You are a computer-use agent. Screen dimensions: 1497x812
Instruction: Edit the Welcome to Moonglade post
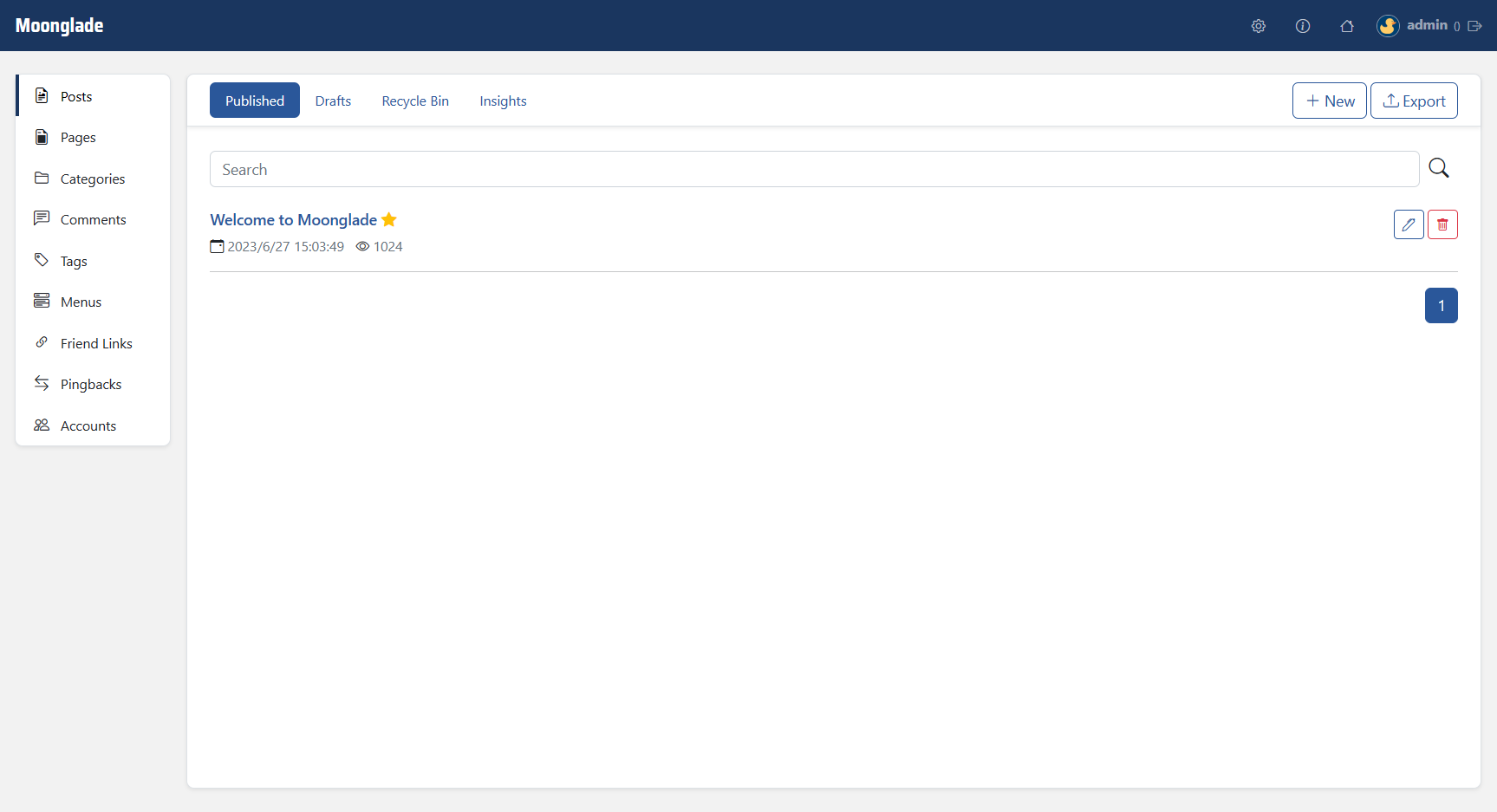[1409, 224]
